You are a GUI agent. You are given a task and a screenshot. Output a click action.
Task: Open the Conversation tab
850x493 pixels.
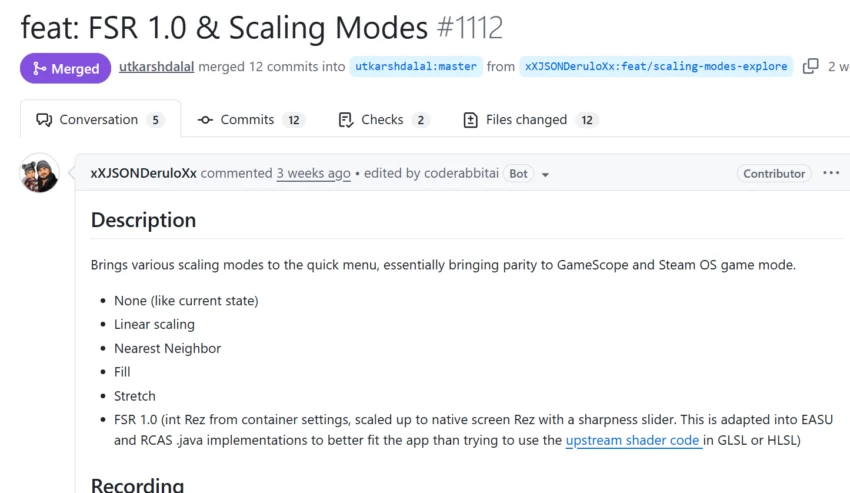pos(100,119)
